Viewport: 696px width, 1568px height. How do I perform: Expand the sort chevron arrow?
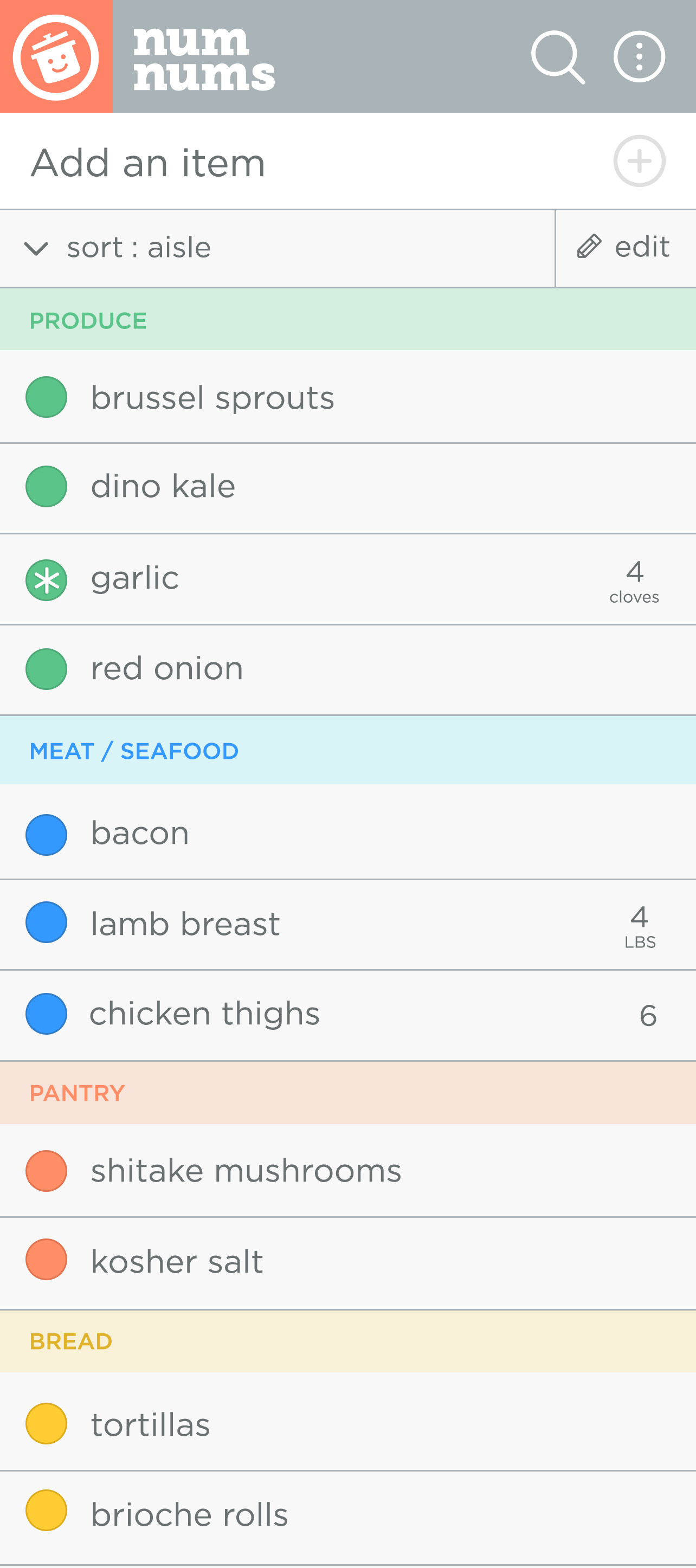(36, 248)
